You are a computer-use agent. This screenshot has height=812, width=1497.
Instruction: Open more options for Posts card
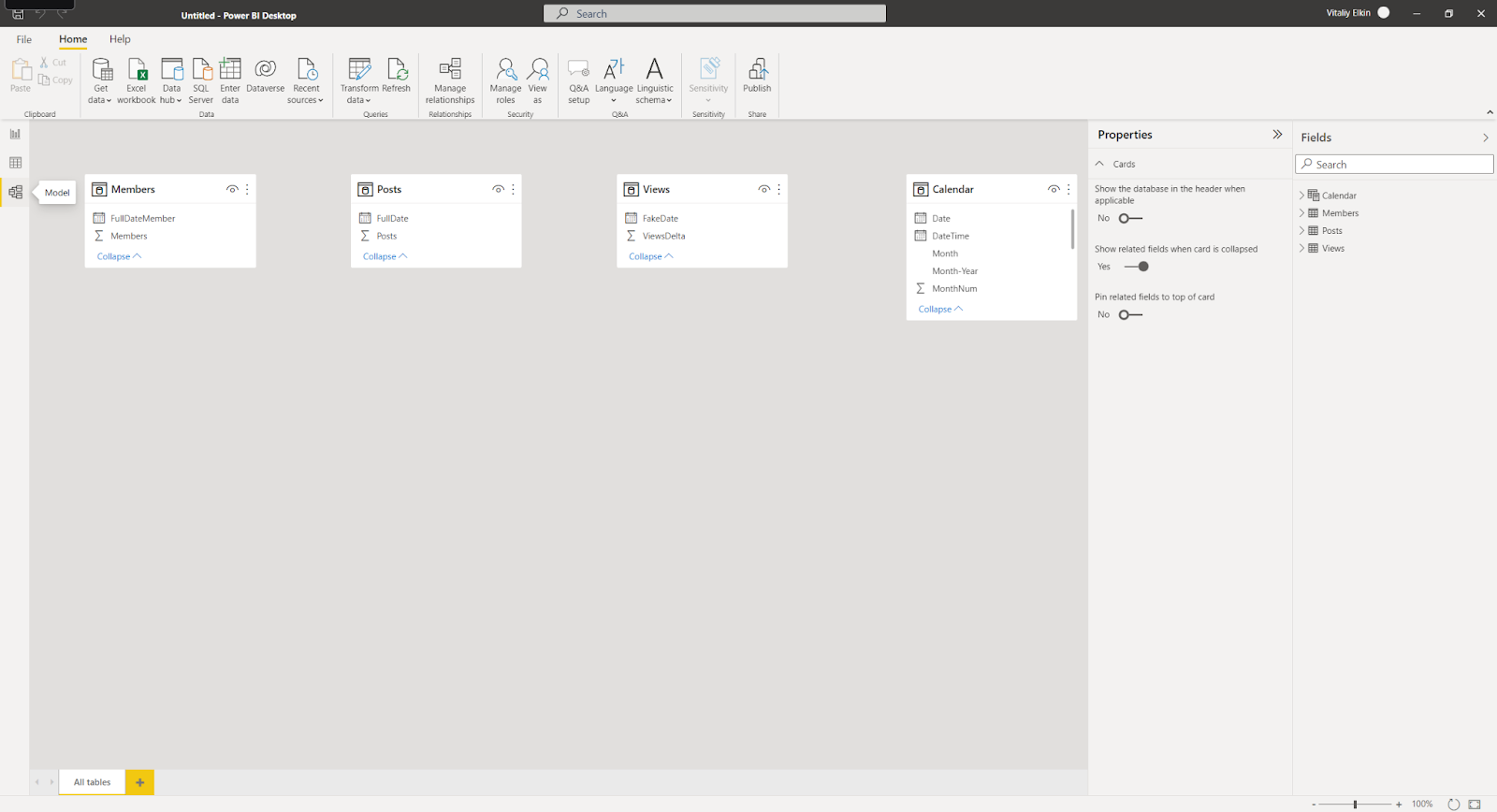[513, 189]
